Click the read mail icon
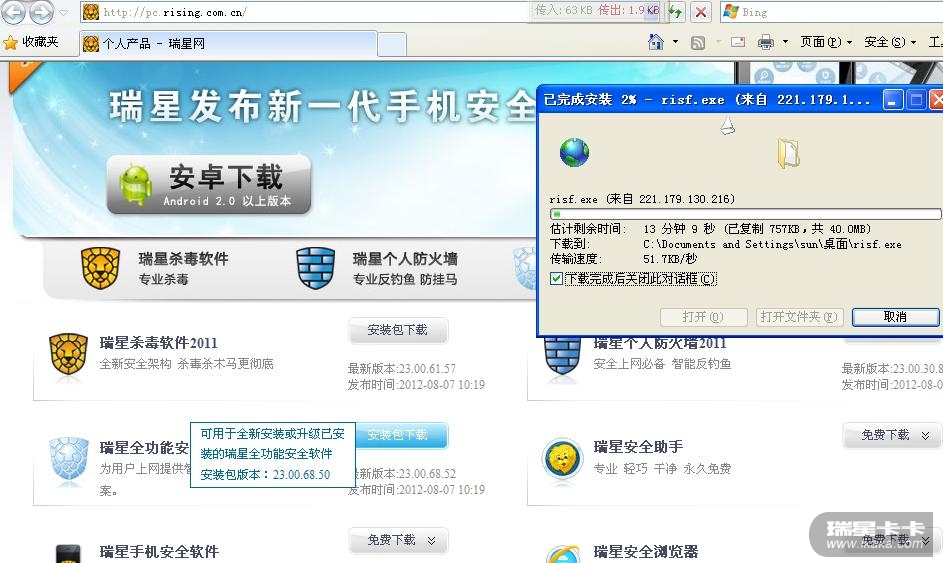The image size is (943, 563). [738, 42]
